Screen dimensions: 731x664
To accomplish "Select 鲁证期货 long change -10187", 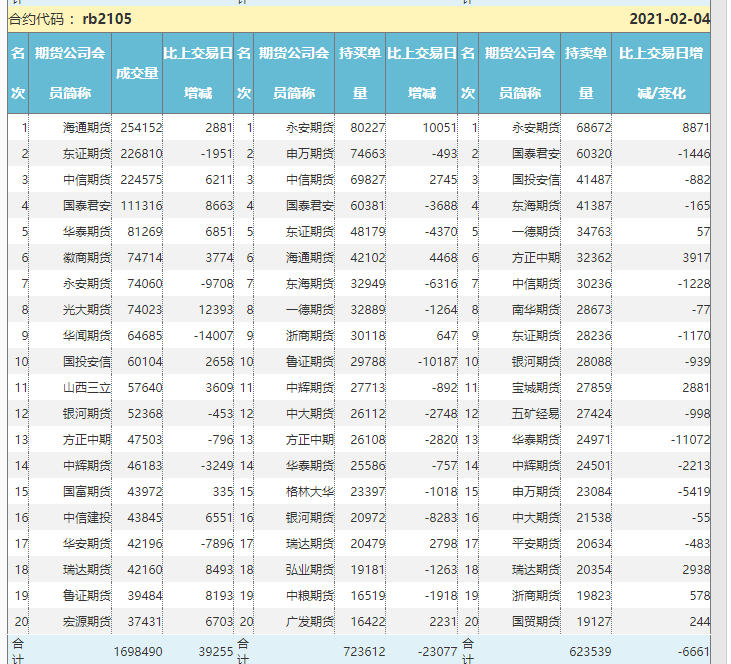I will (437, 362).
